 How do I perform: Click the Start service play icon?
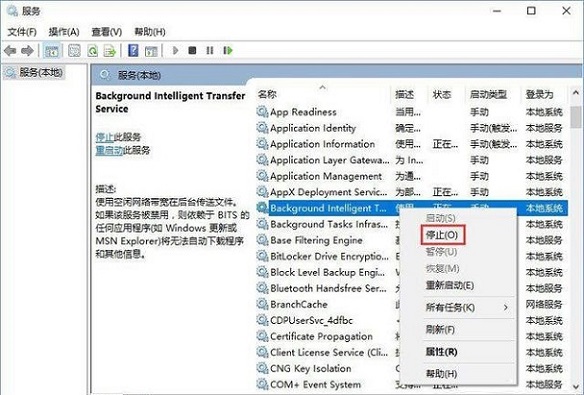point(176,50)
